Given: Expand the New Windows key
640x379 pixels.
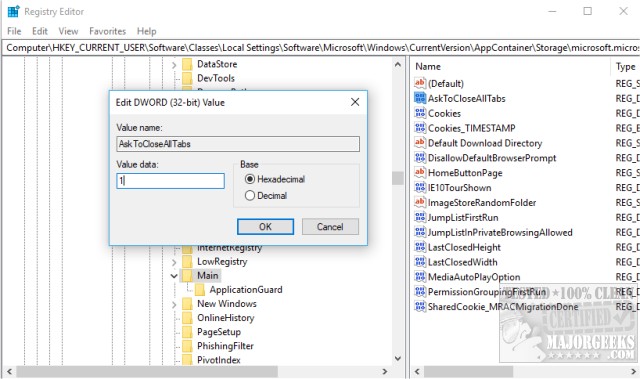Looking at the screenshot, I should tap(174, 304).
